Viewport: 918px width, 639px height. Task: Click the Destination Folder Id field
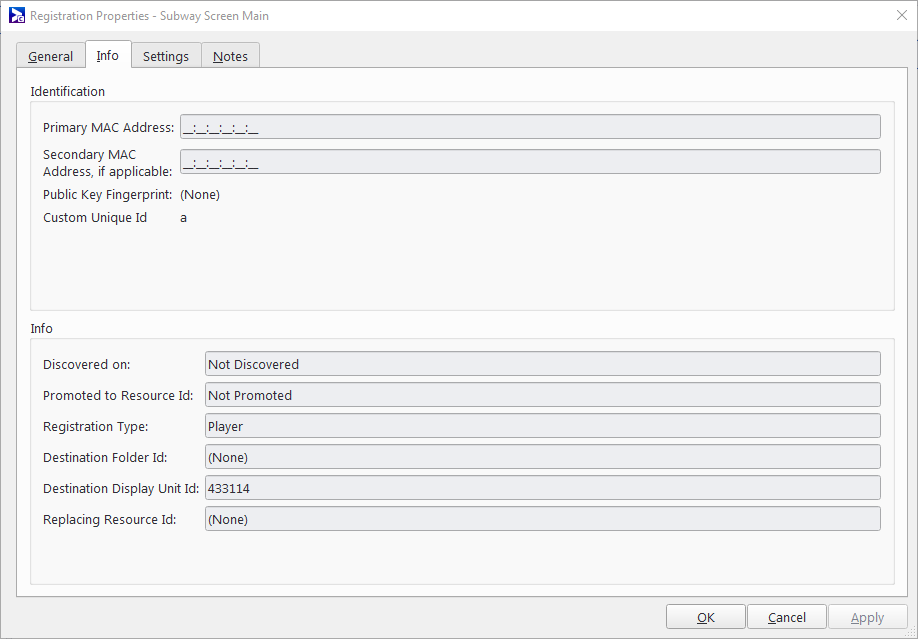[542, 457]
